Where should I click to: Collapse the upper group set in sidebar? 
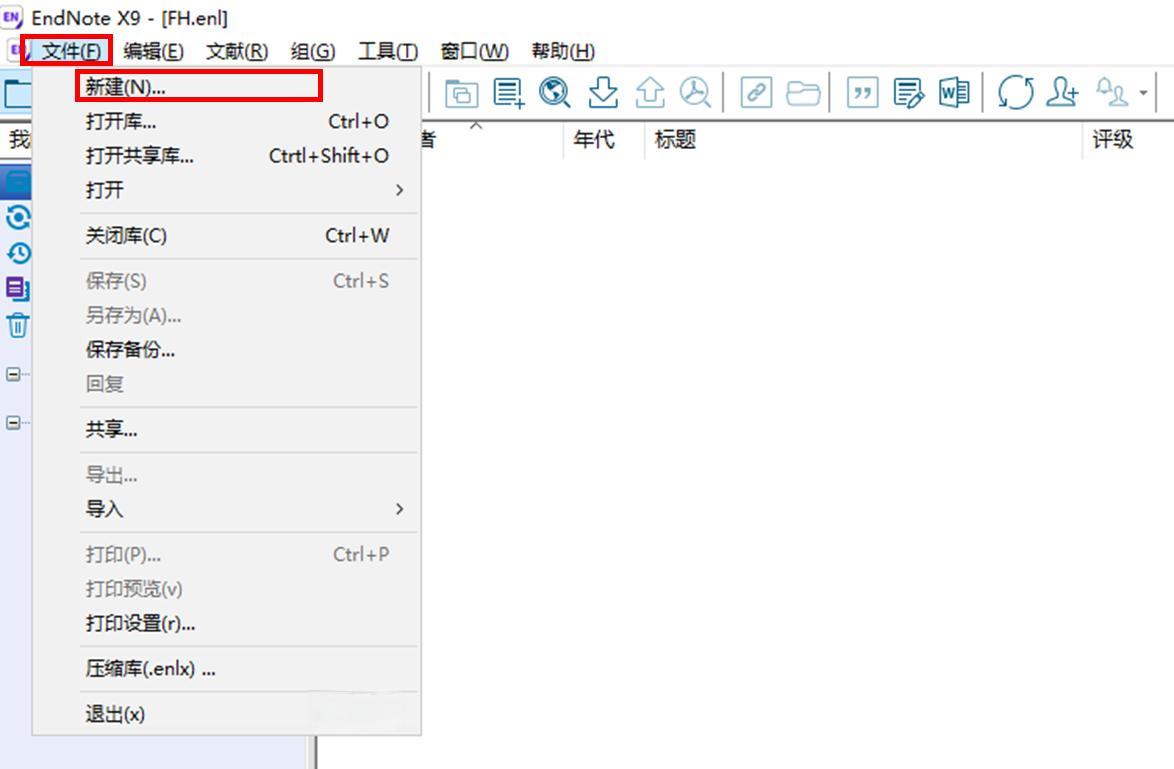[13, 374]
